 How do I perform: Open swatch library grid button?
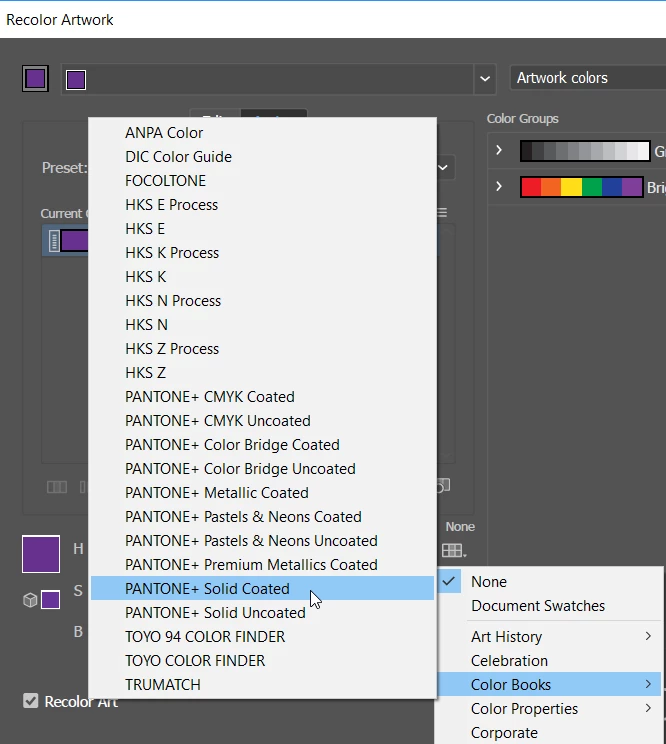(x=454, y=550)
